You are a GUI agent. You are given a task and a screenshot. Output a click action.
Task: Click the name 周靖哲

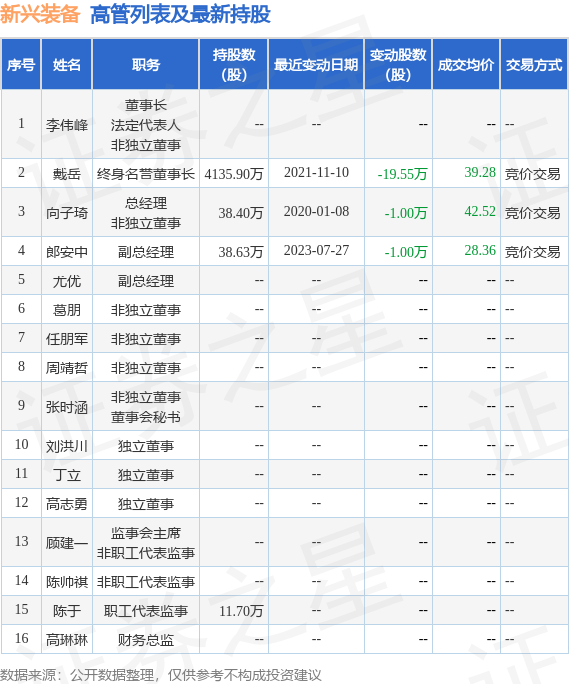[x=67, y=368]
